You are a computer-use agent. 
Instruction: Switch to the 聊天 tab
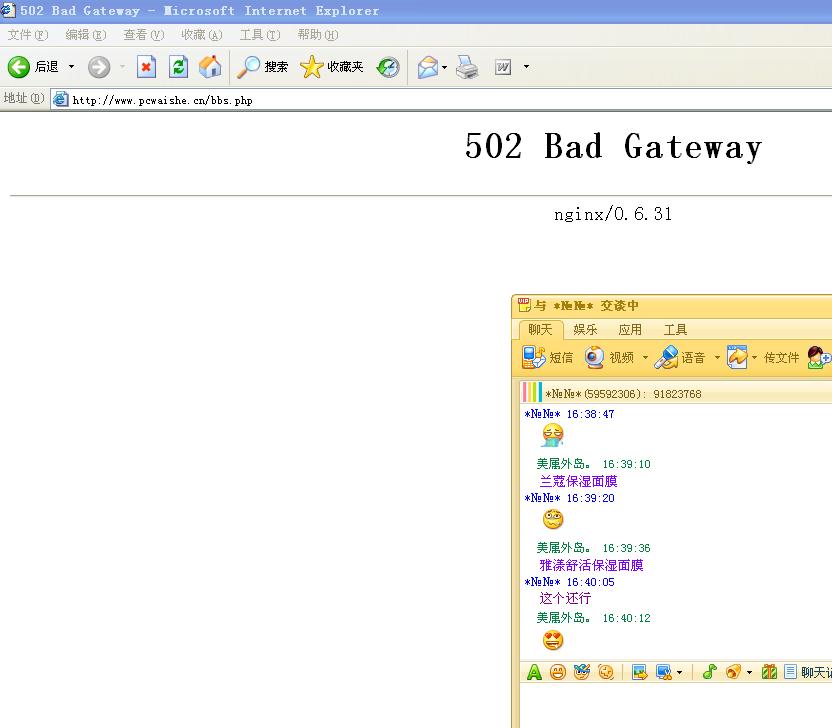[540, 330]
